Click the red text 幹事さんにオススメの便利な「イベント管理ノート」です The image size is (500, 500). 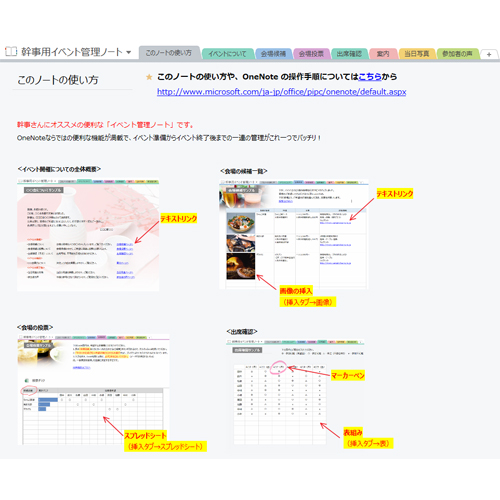[105, 125]
